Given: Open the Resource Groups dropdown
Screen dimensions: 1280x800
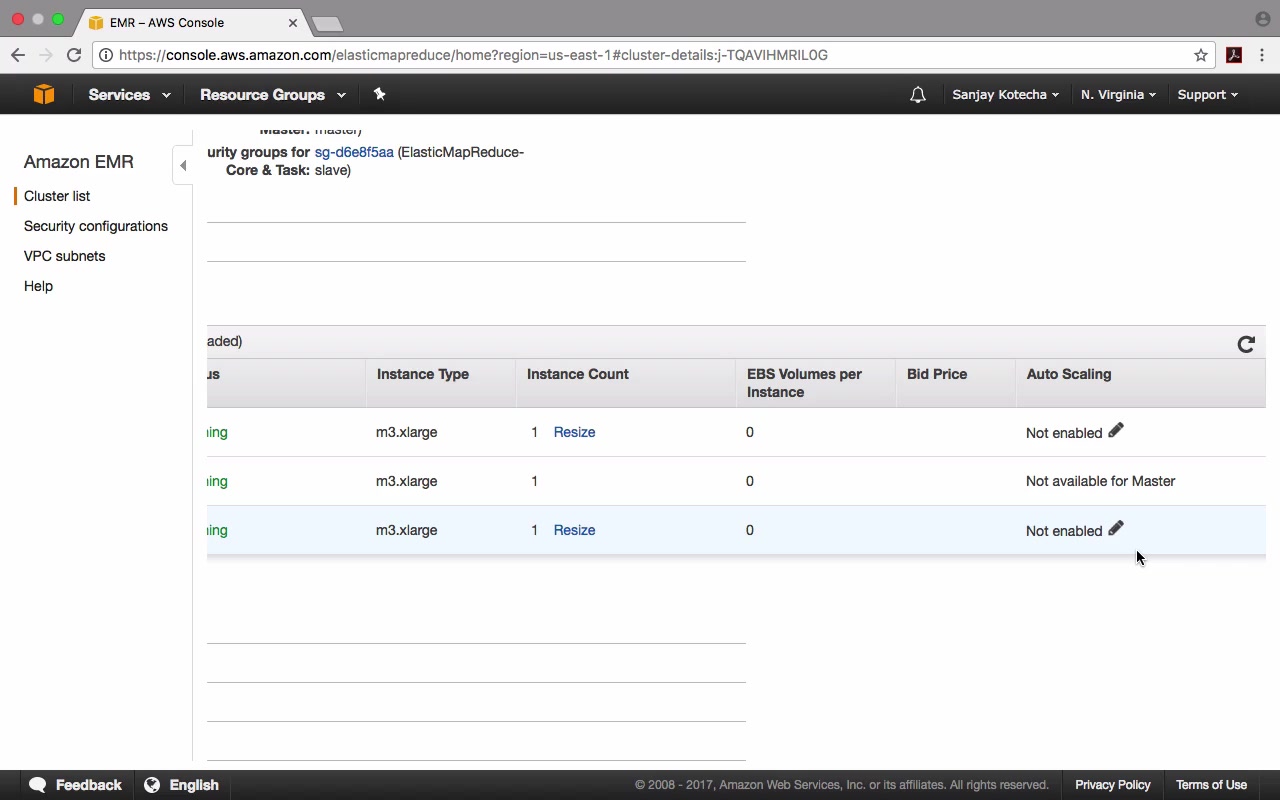Looking at the screenshot, I should click(x=273, y=95).
